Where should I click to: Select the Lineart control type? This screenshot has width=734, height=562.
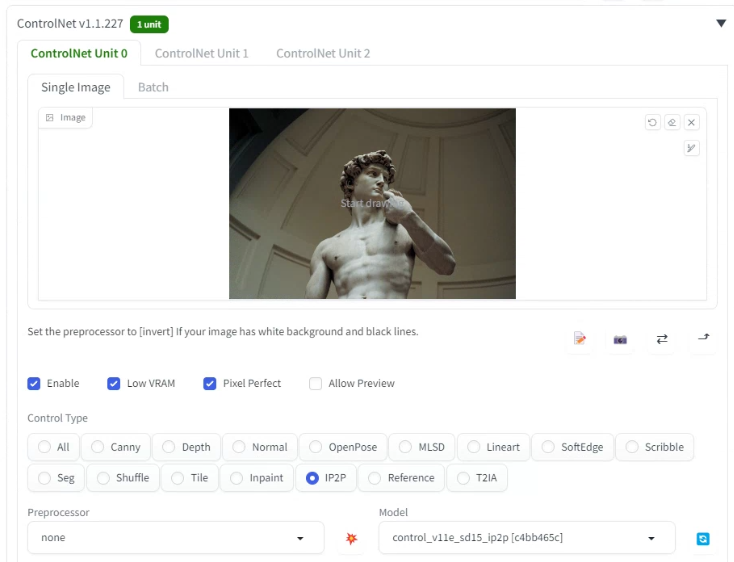point(493,447)
